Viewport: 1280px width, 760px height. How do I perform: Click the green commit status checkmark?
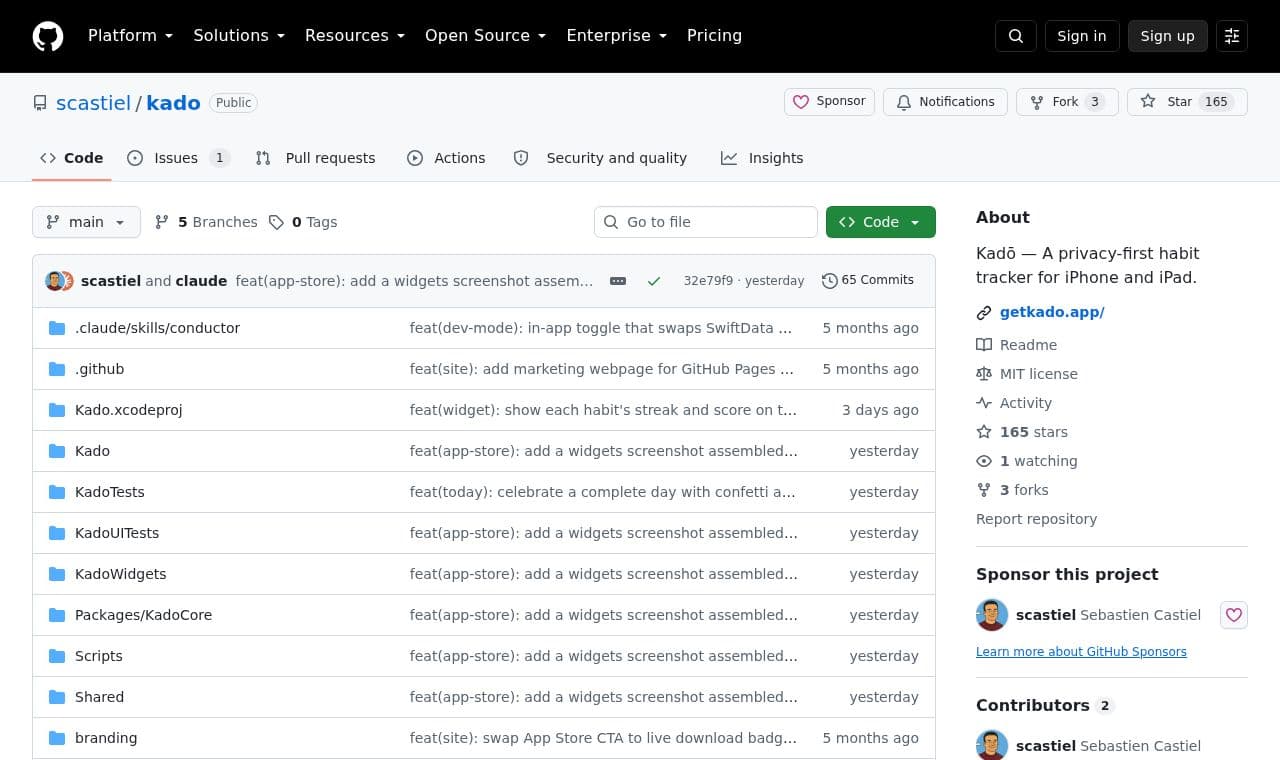654,281
